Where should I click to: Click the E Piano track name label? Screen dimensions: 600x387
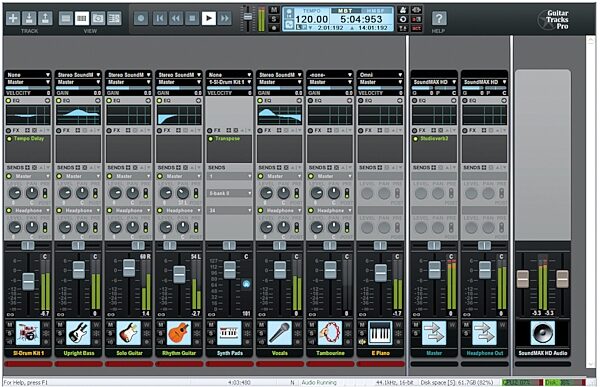coord(380,353)
